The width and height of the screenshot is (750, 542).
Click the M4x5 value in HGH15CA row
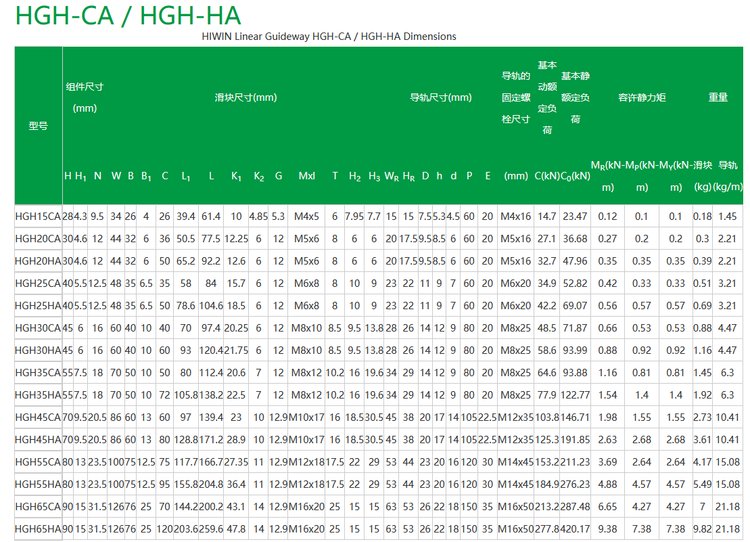tap(306, 215)
